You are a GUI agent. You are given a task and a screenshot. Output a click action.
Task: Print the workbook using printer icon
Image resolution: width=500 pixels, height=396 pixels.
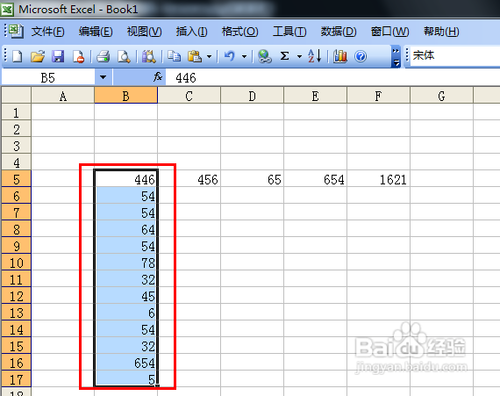click(x=103, y=56)
